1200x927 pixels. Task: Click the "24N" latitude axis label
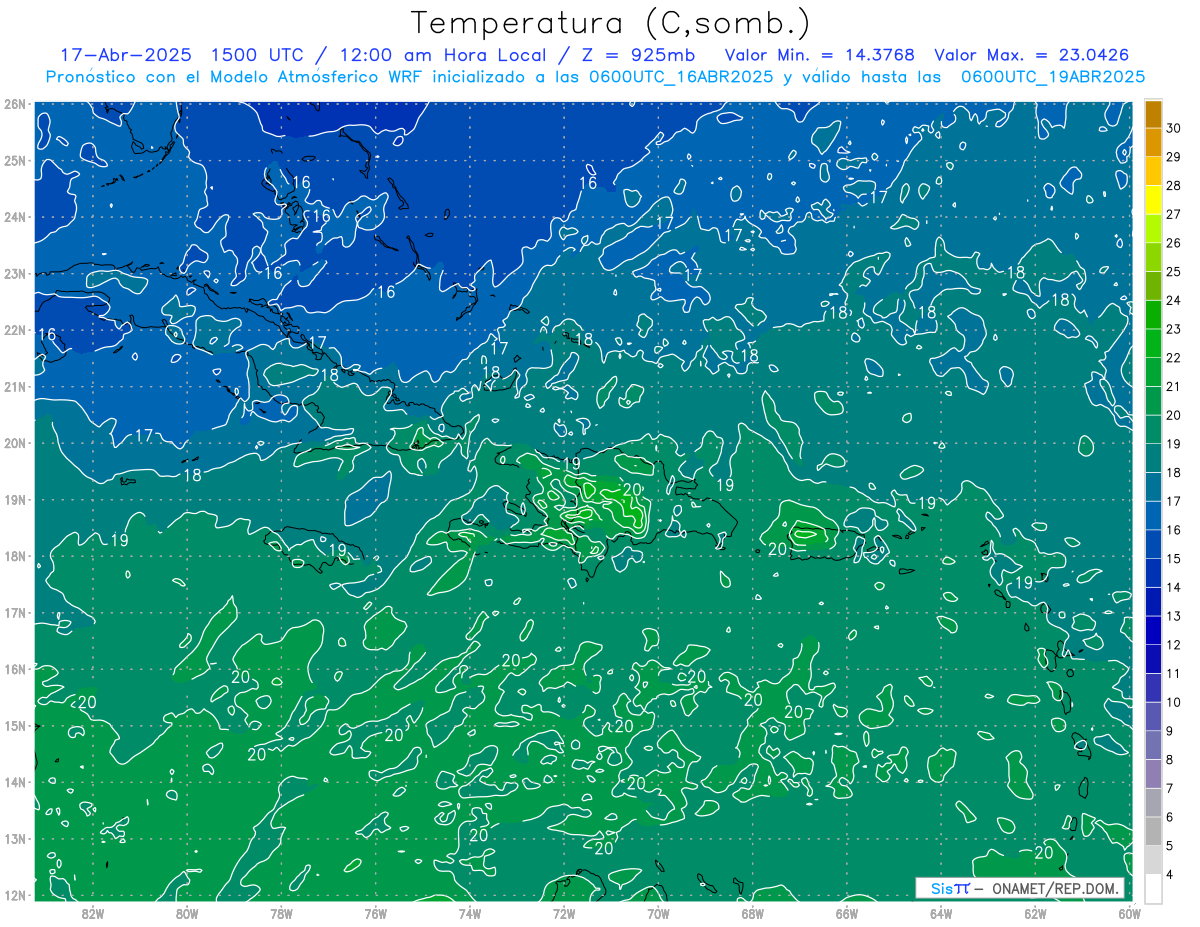pyautogui.click(x=15, y=217)
